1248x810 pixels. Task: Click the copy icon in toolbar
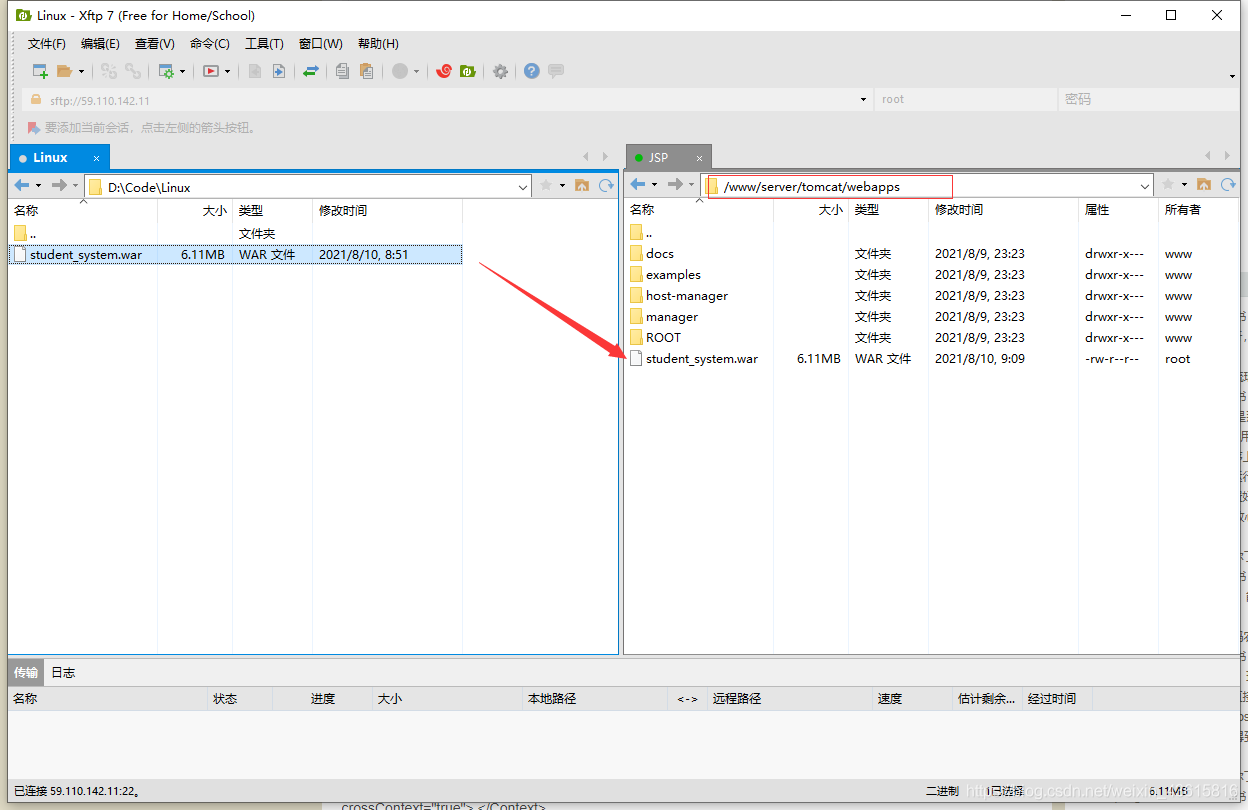(342, 71)
